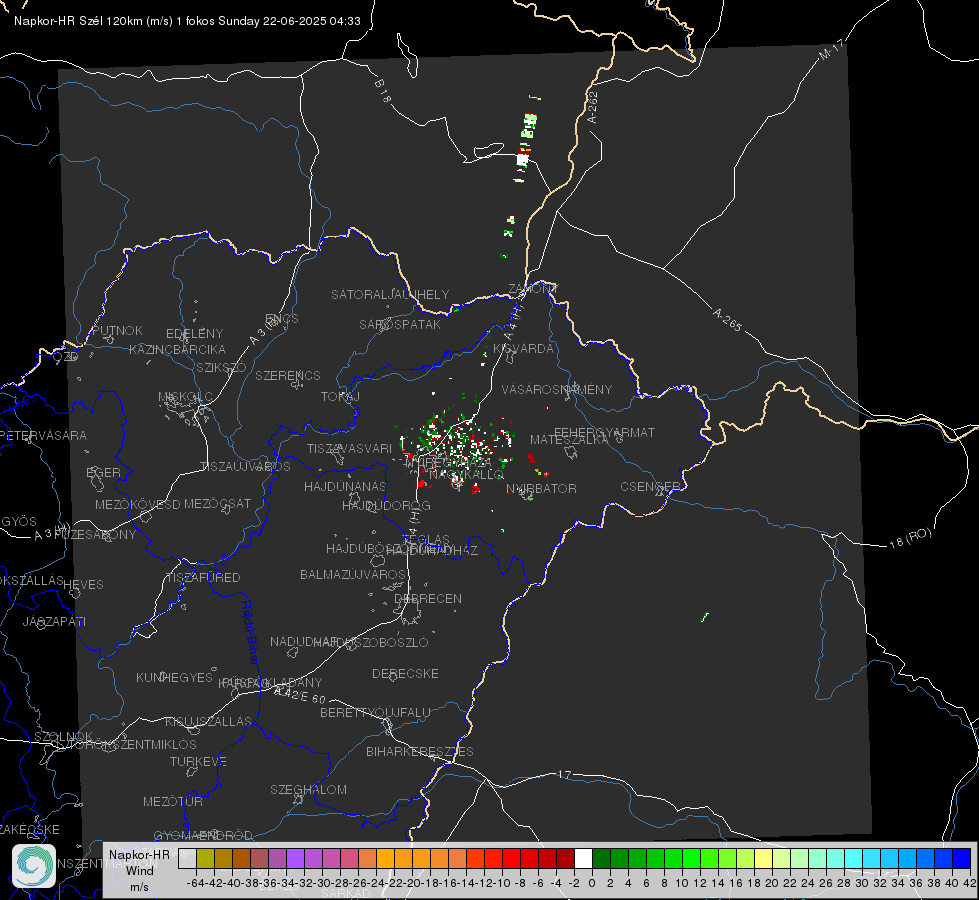The width and height of the screenshot is (979, 900).
Task: Click the HAJDÚNÁNÁS town label
Action: (345, 486)
